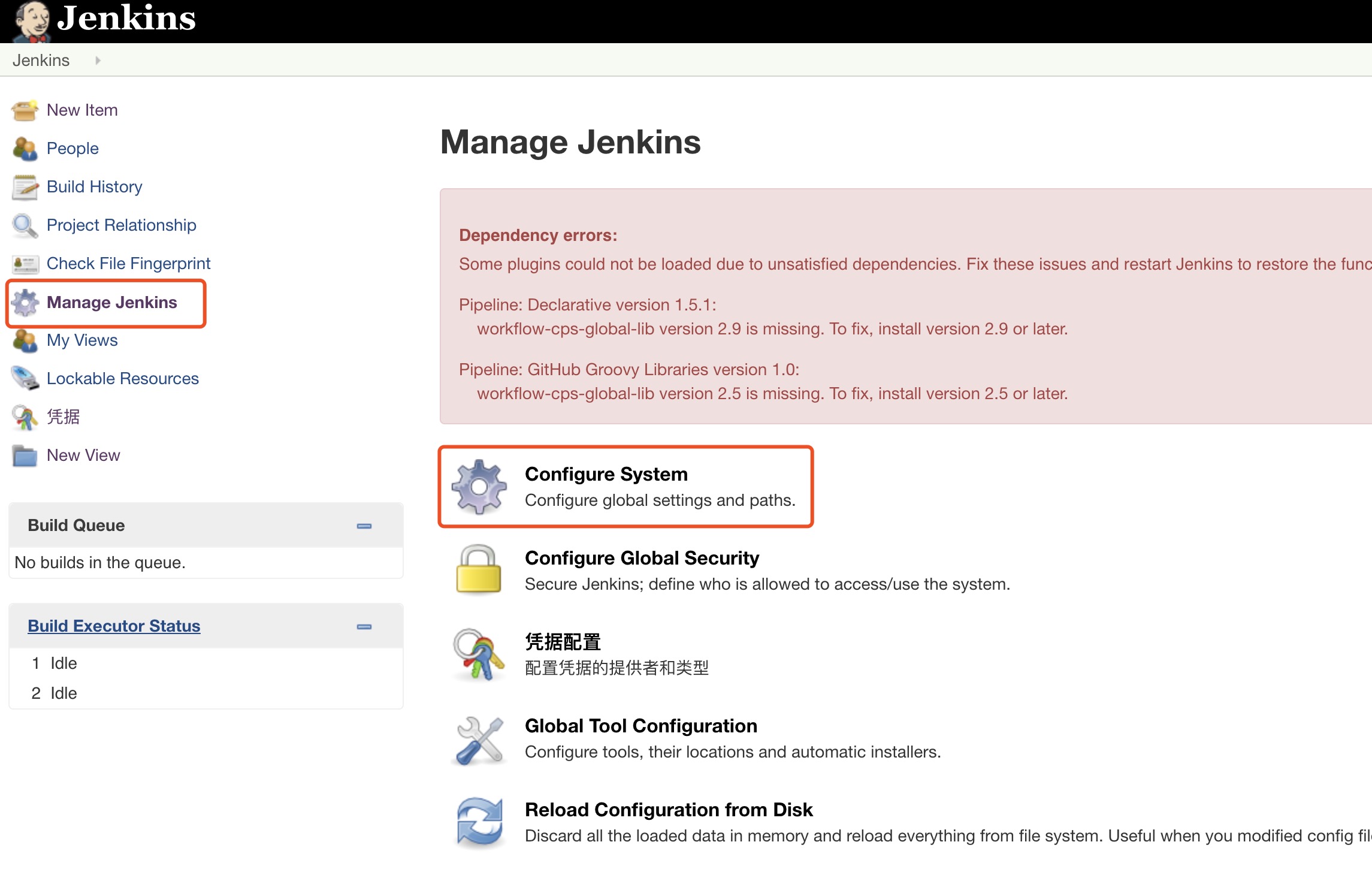1372x875 pixels.
Task: Open Lockable Resources link
Action: [x=123, y=379]
